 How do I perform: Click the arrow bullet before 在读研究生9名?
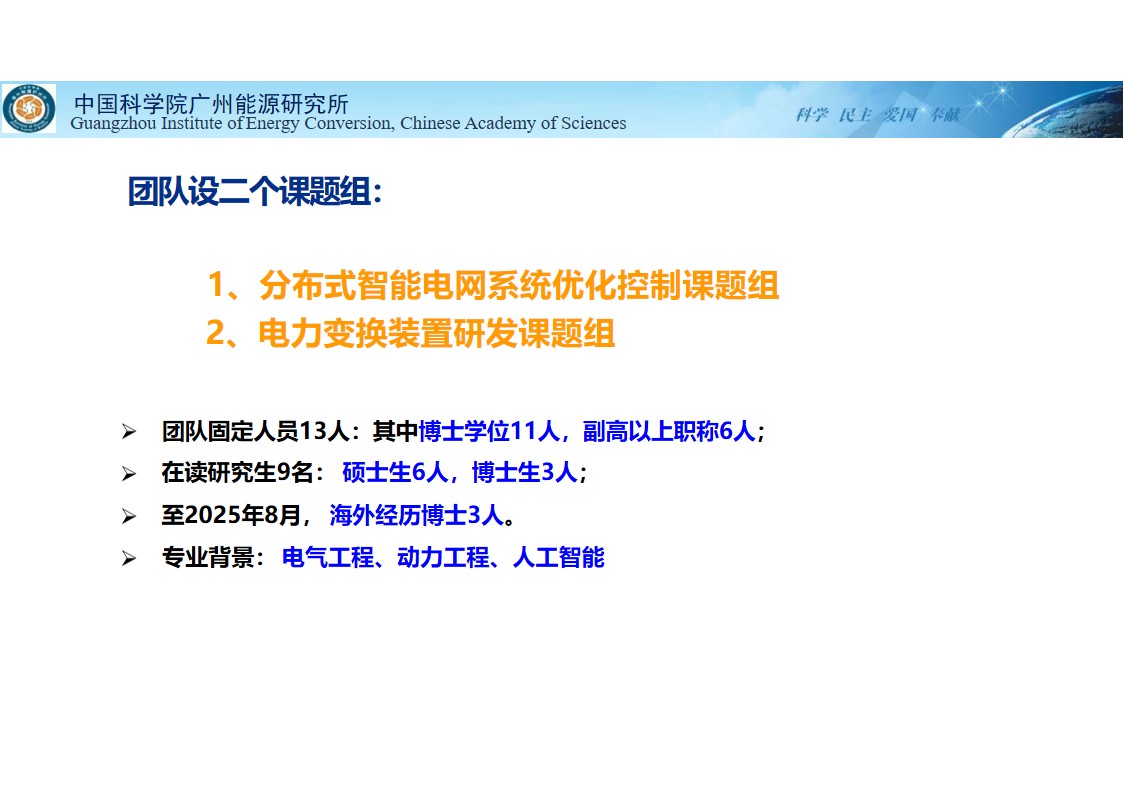pos(128,474)
